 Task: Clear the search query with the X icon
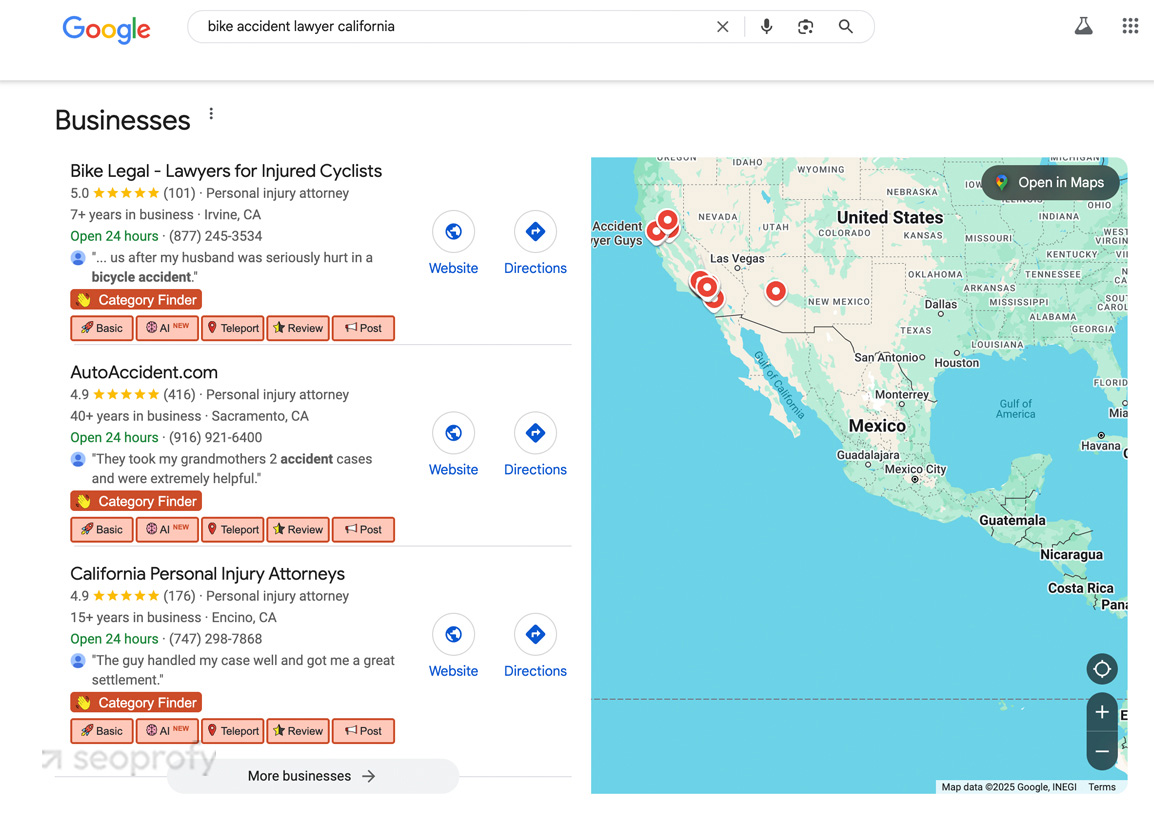pos(723,27)
